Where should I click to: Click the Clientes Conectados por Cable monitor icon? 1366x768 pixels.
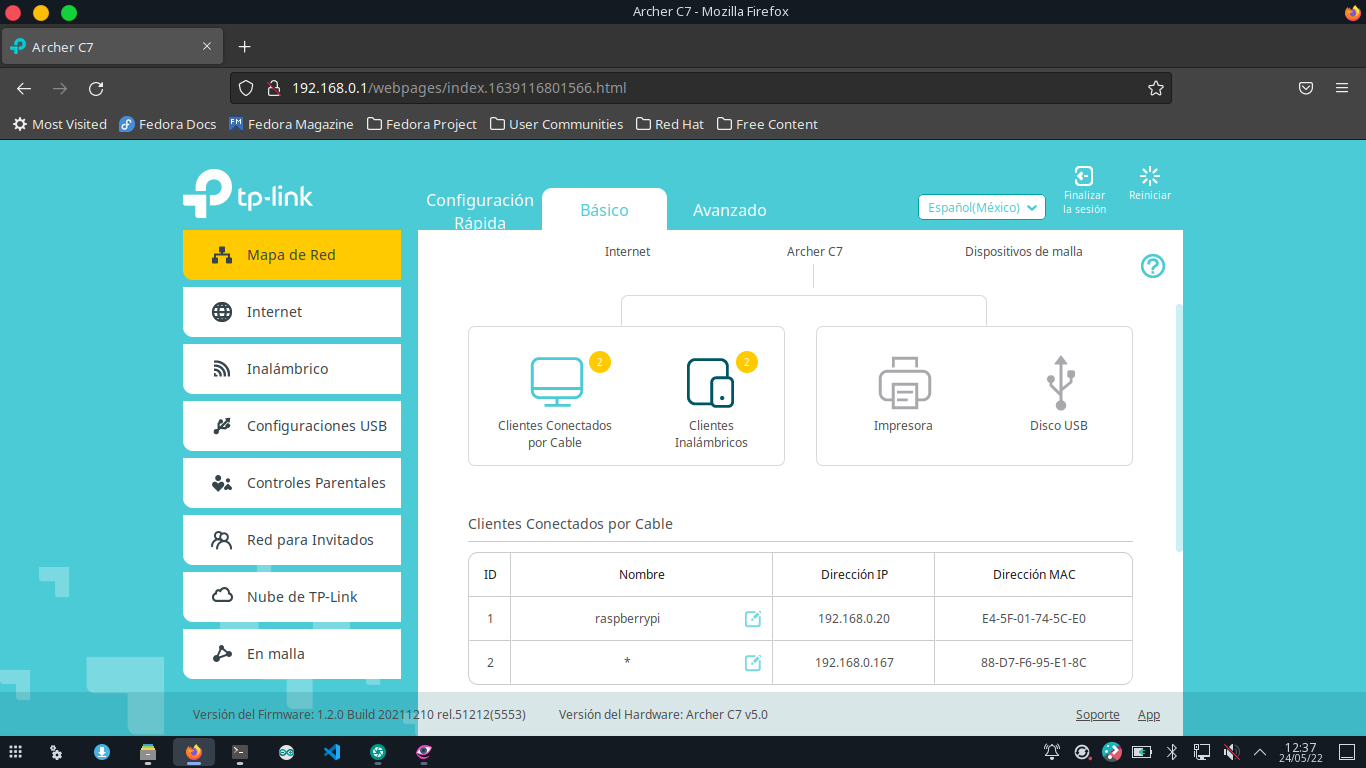click(556, 382)
